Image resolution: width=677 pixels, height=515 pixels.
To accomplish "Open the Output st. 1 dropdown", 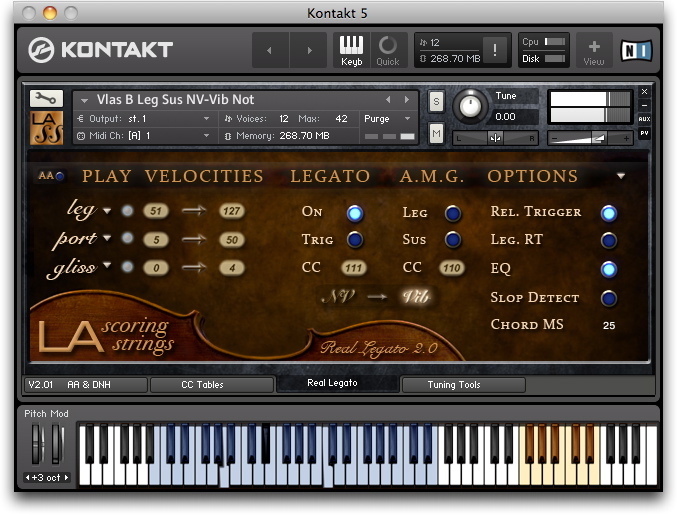I will 144,118.
